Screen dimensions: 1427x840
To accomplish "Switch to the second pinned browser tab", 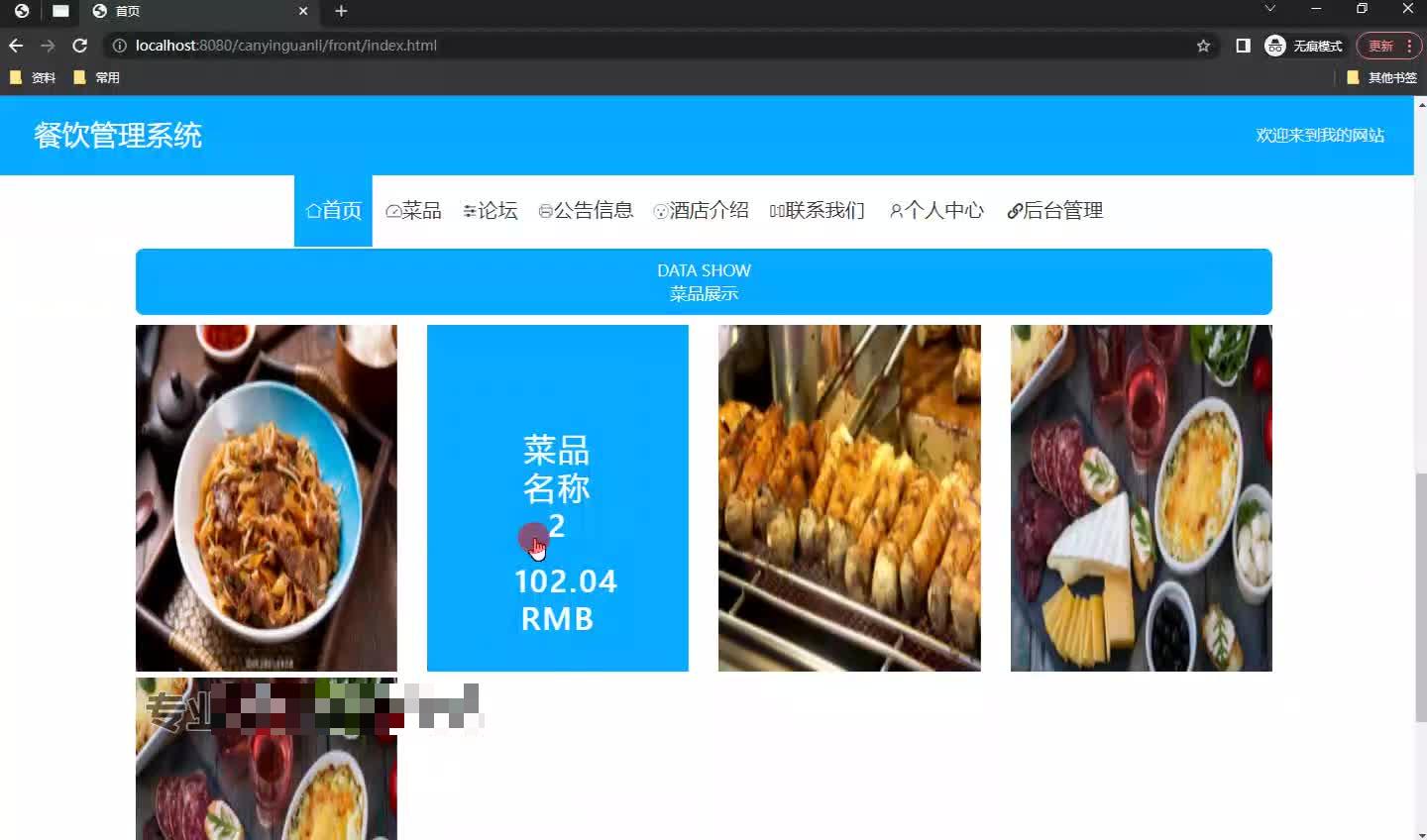I will point(60,11).
